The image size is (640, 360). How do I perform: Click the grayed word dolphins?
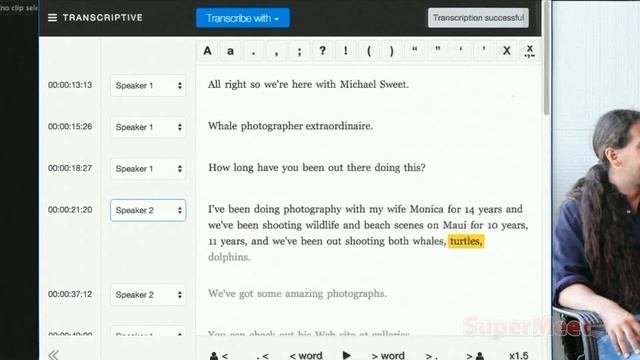click(229, 257)
